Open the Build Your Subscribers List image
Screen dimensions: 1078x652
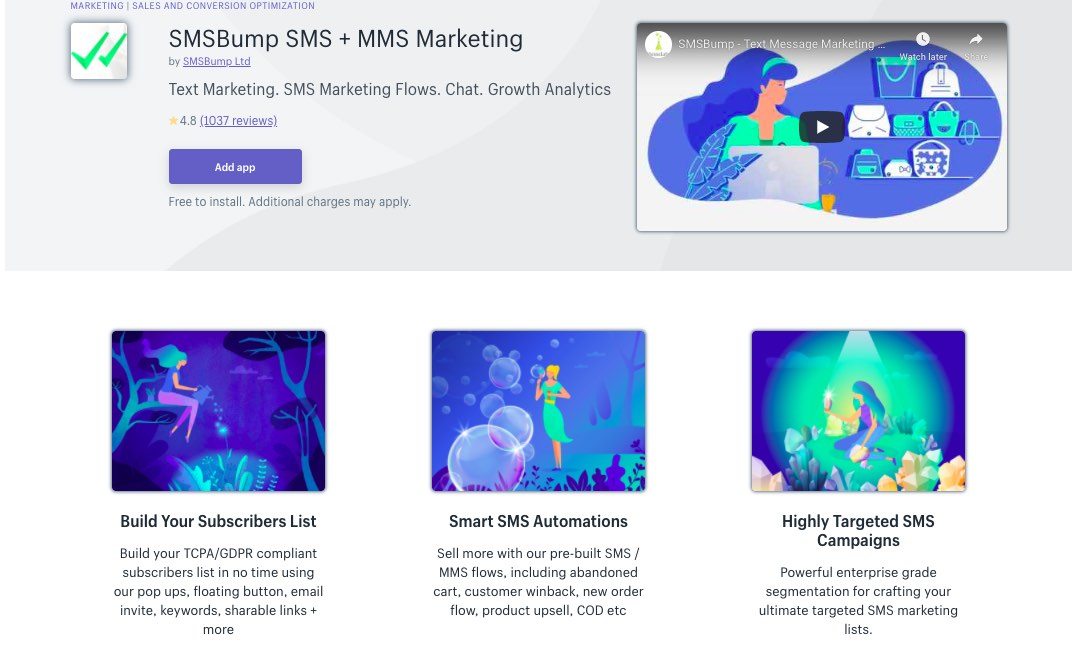tap(219, 411)
